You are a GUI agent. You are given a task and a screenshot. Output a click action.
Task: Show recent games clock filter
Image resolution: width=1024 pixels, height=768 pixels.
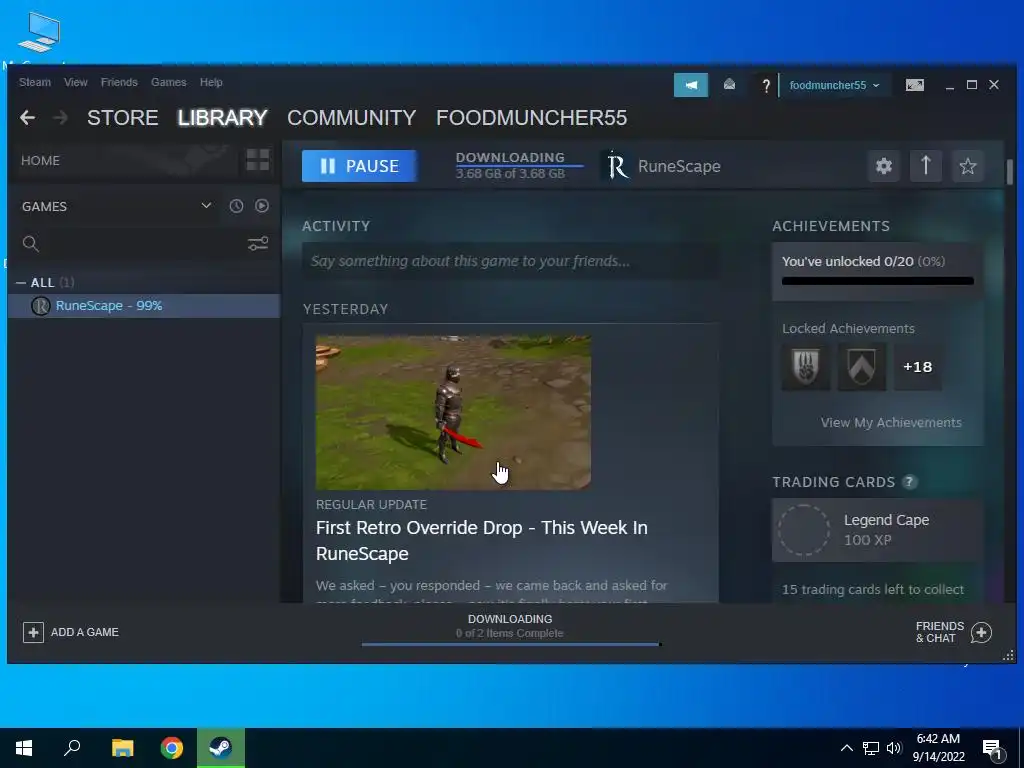[236, 206]
